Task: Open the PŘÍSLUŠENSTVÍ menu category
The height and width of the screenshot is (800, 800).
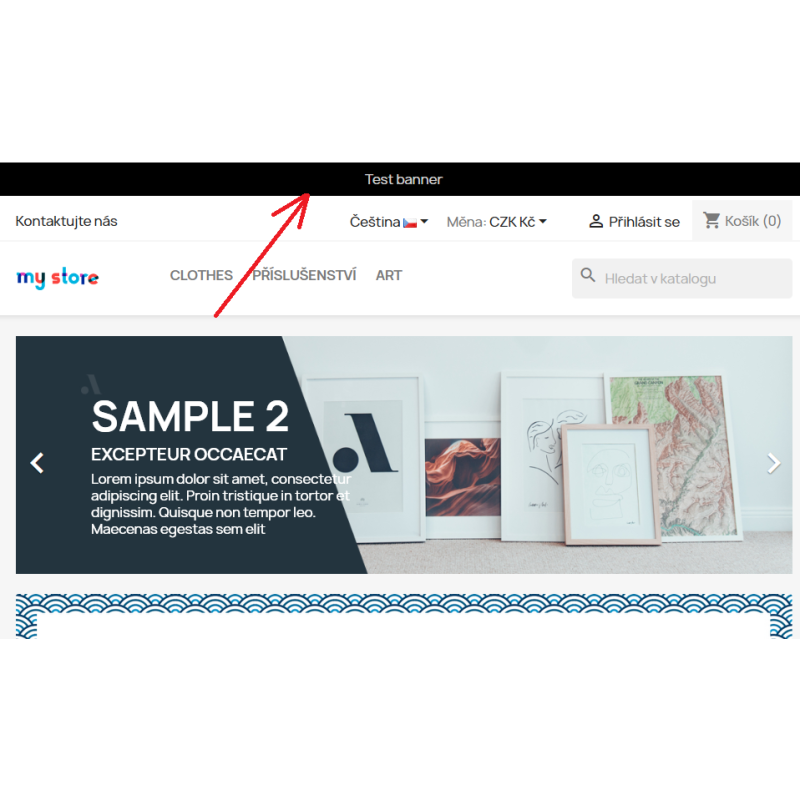Action: 304,275
